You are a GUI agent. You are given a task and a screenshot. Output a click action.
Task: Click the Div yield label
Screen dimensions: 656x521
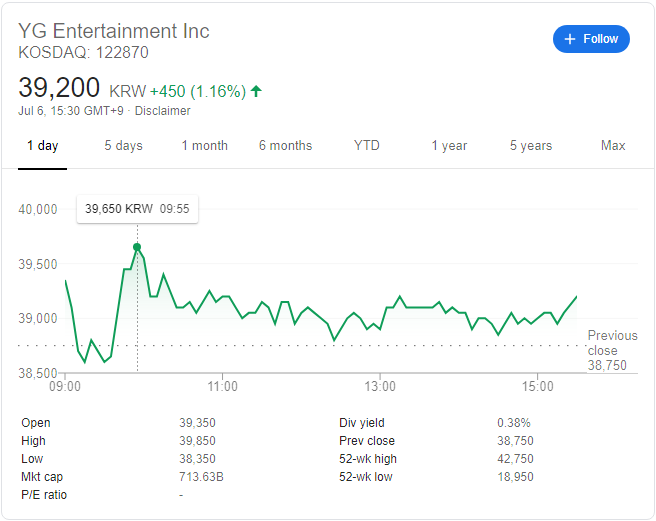click(x=362, y=423)
